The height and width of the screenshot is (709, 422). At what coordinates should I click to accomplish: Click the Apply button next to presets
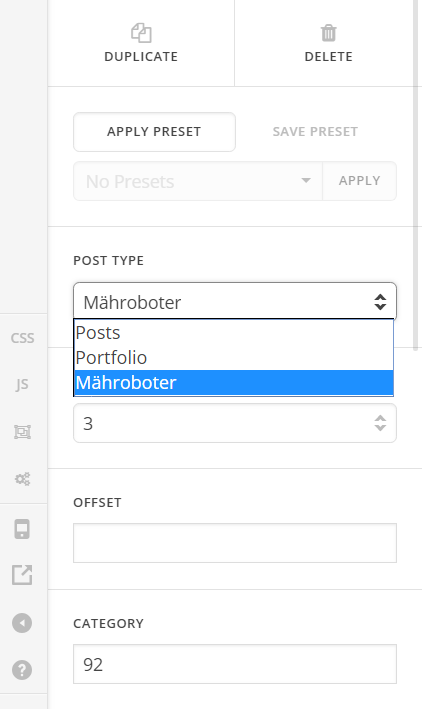pyautogui.click(x=360, y=181)
